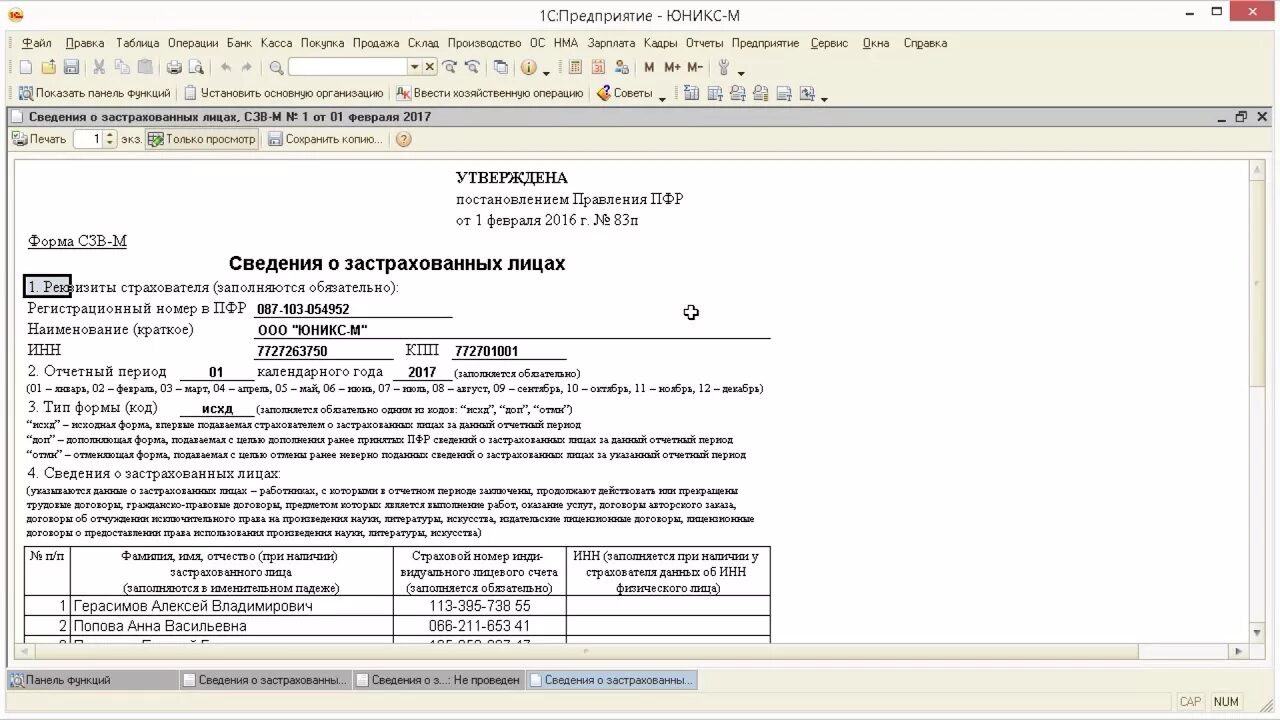Click the windows list icon in toolbar
1280x720 pixels.
[x=501, y=67]
